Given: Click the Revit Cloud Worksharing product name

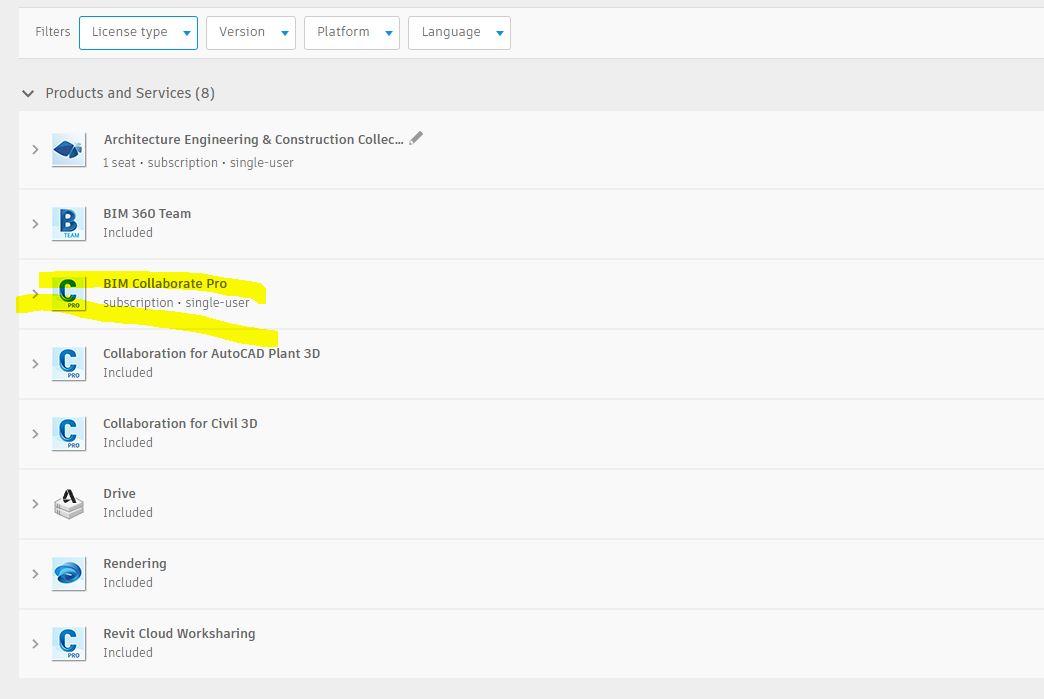Looking at the screenshot, I should tap(179, 633).
